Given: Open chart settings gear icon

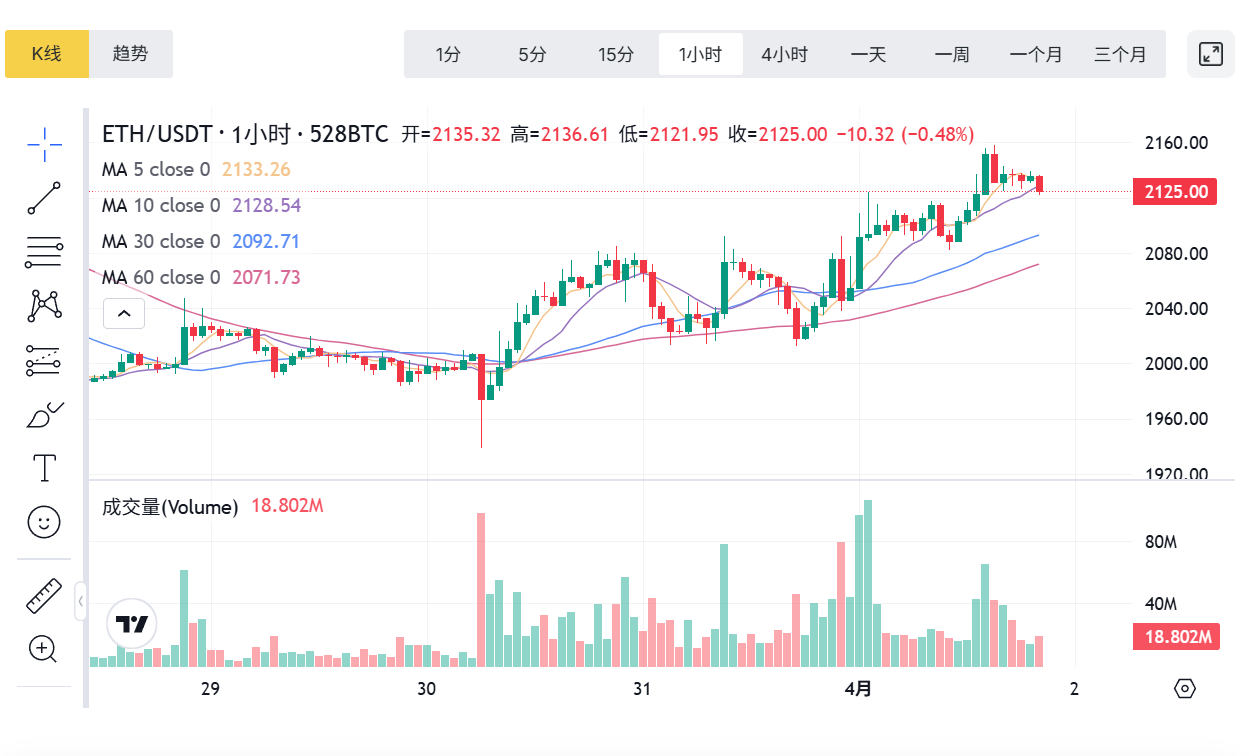Looking at the screenshot, I should point(1185,688).
